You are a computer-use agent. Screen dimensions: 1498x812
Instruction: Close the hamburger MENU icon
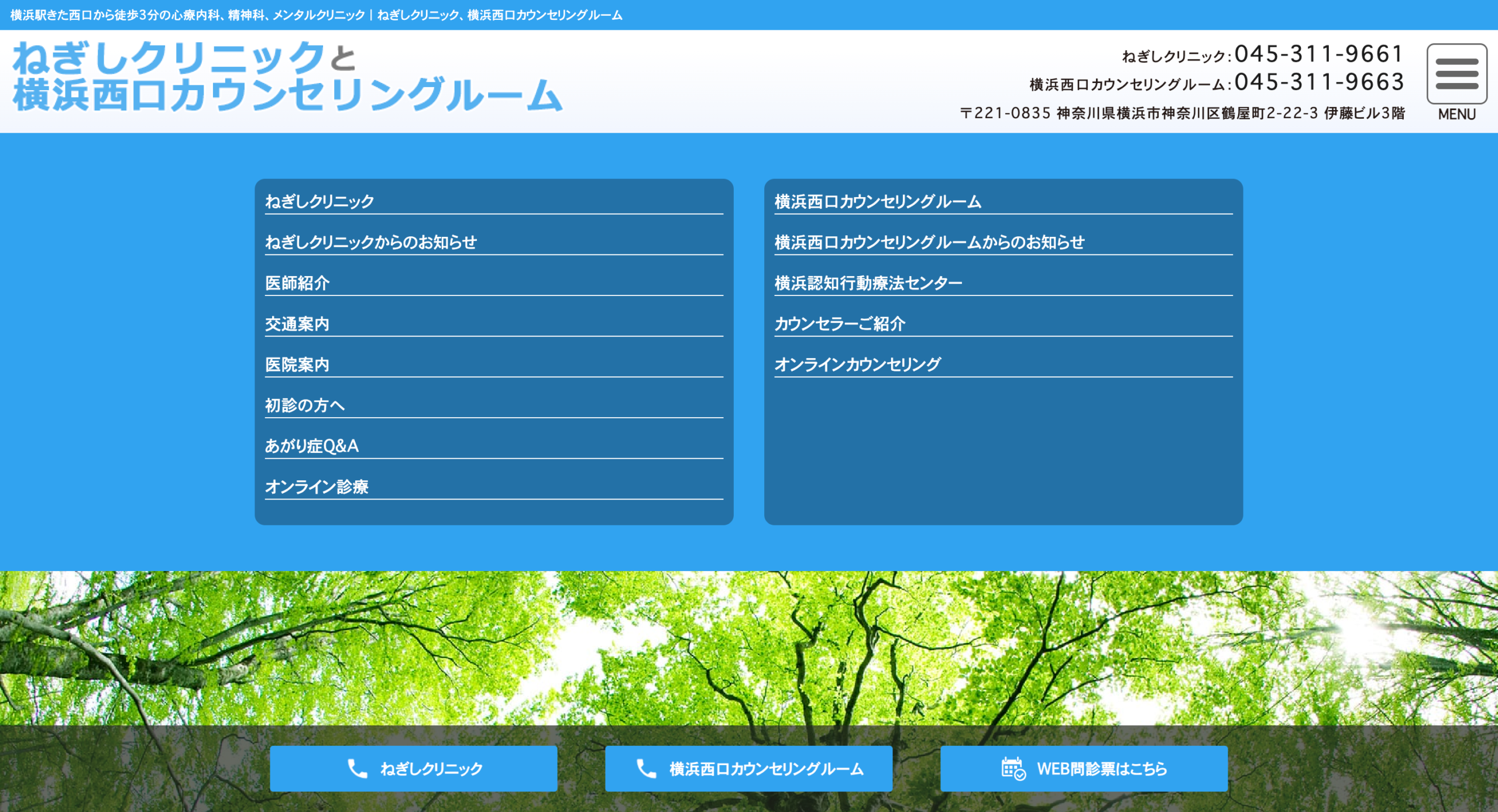pos(1456,74)
